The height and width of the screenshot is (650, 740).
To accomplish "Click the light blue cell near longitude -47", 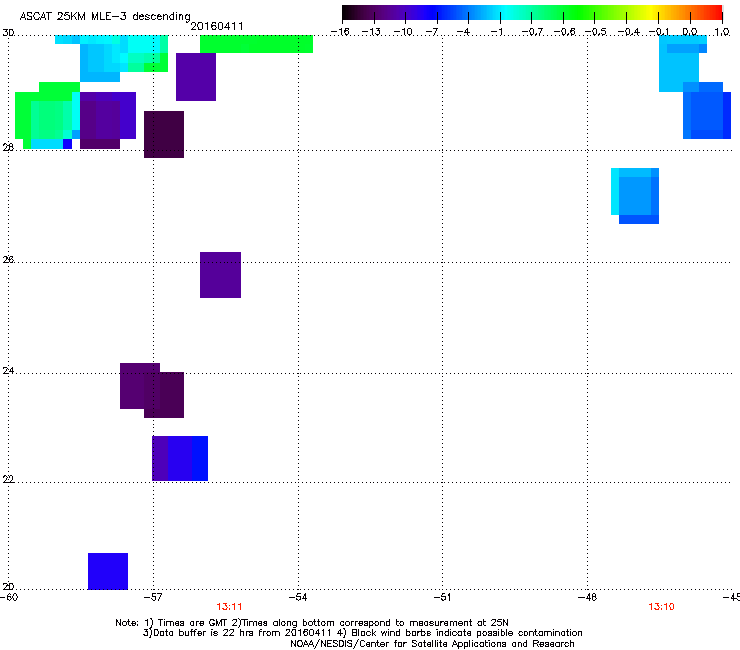I will point(635,195).
